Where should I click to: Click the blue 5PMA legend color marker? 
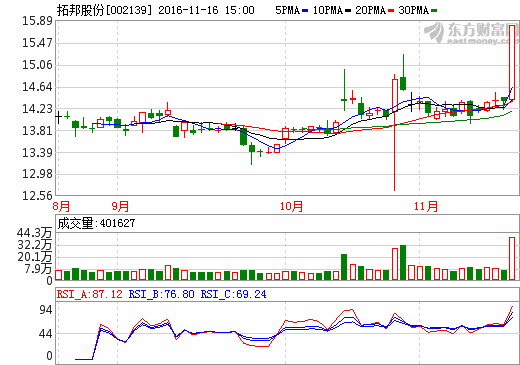305,11
